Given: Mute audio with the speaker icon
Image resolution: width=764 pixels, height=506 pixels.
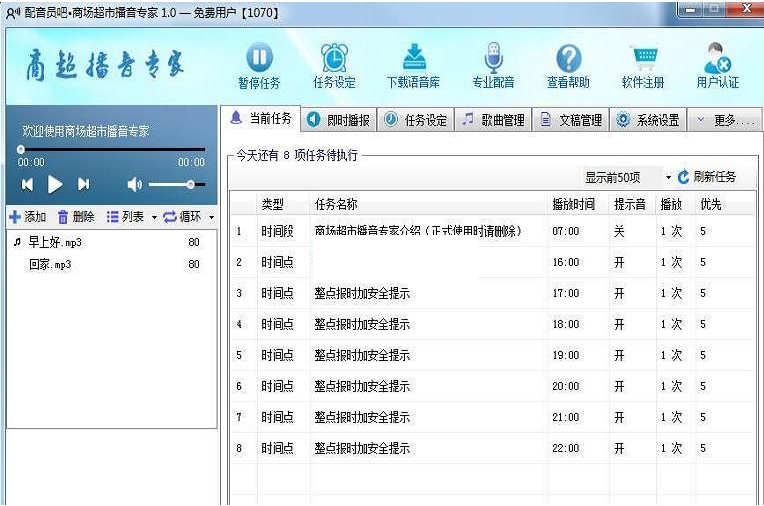Looking at the screenshot, I should [x=135, y=185].
